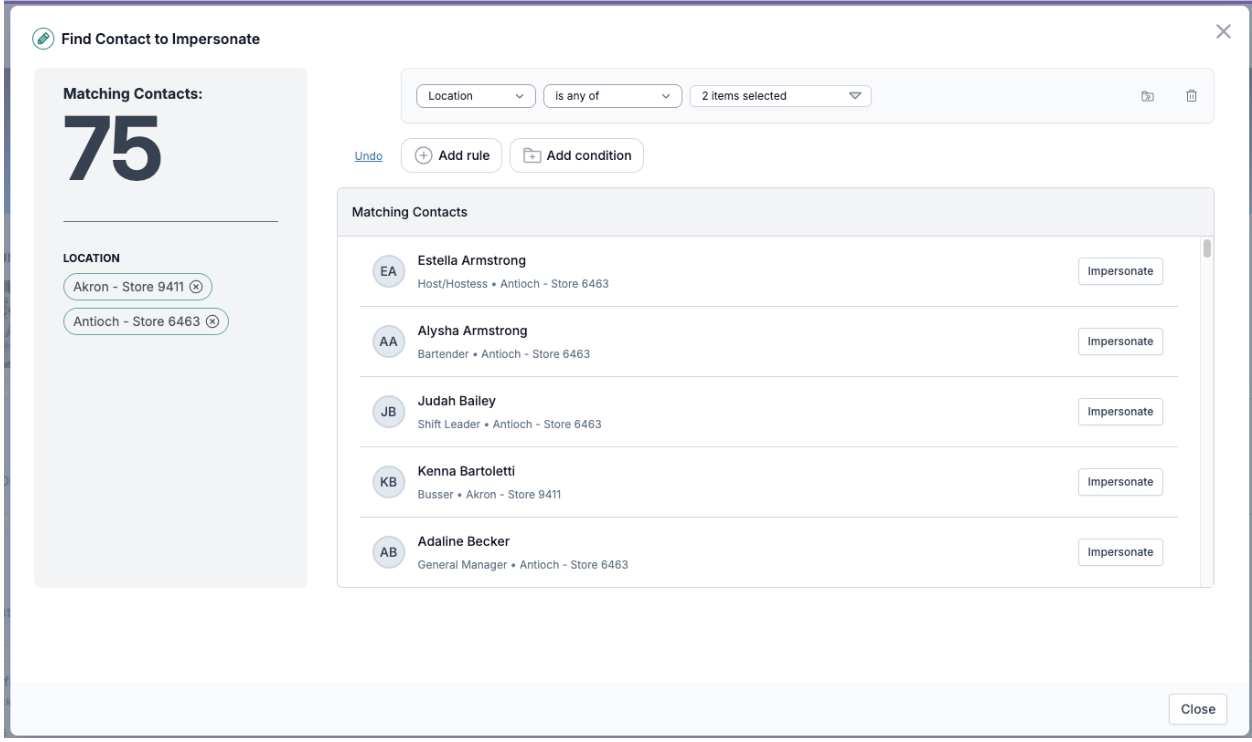
Task: Expand the '2 items selected' value dropdown
Action: (780, 96)
